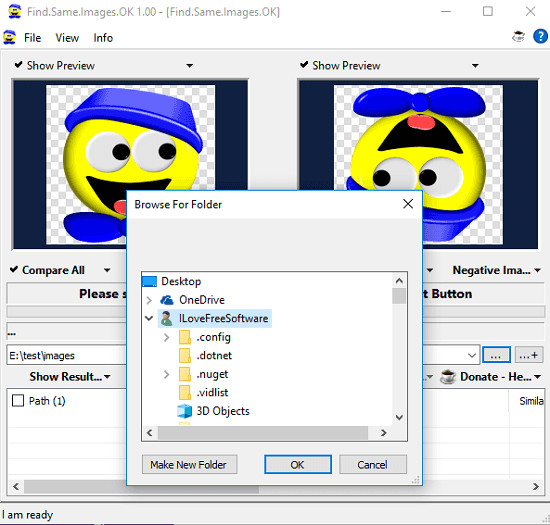
Task: Click the ILoveFreeSoftware user icon
Action: coord(166,318)
